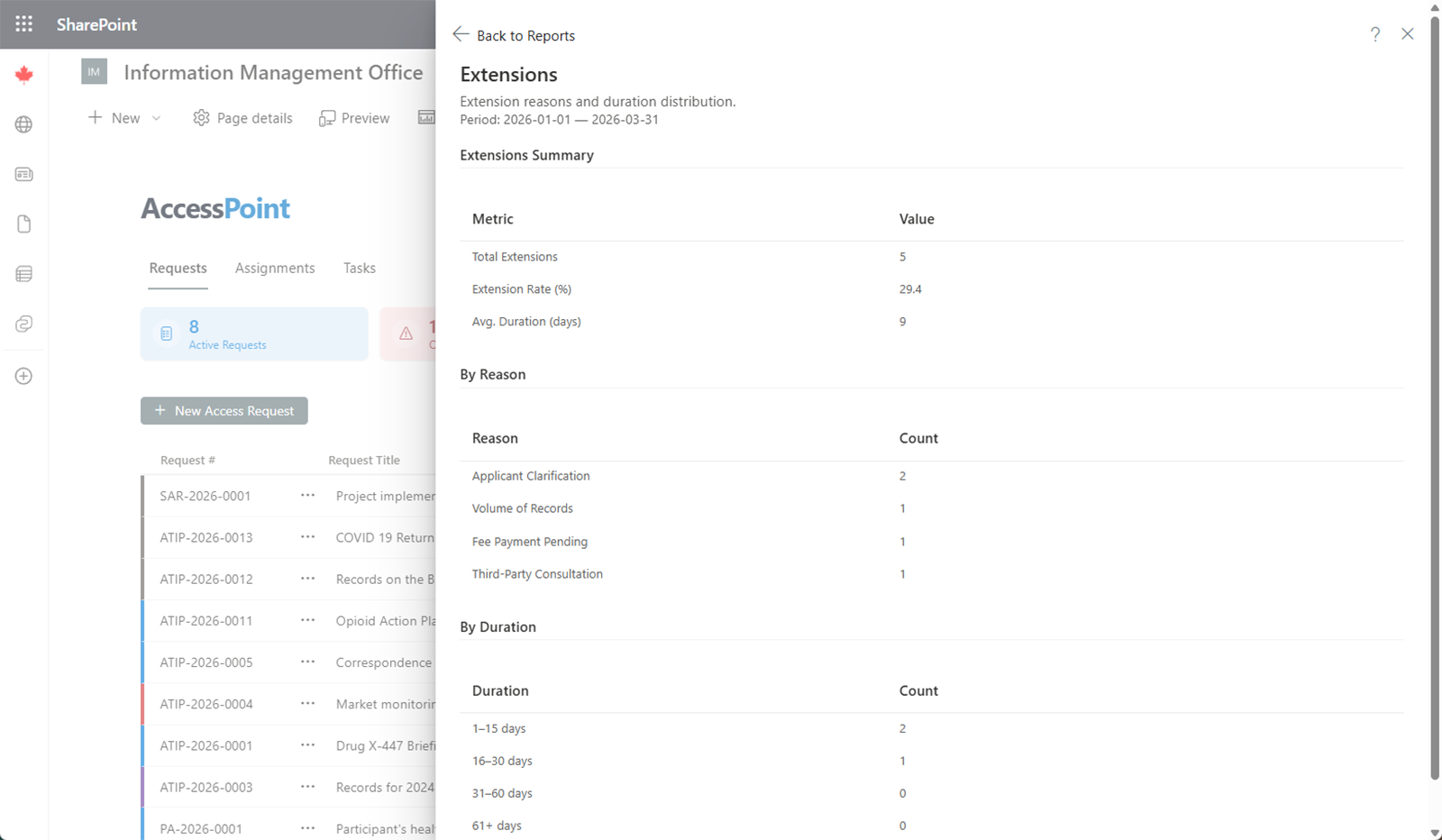
Task: Click the red maple leaf home icon
Action: (24, 75)
